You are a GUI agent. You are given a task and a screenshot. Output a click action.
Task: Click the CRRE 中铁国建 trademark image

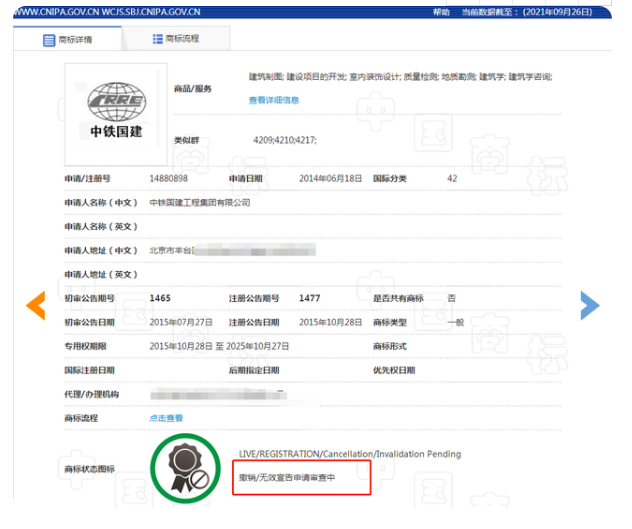pyautogui.click(x=116, y=114)
